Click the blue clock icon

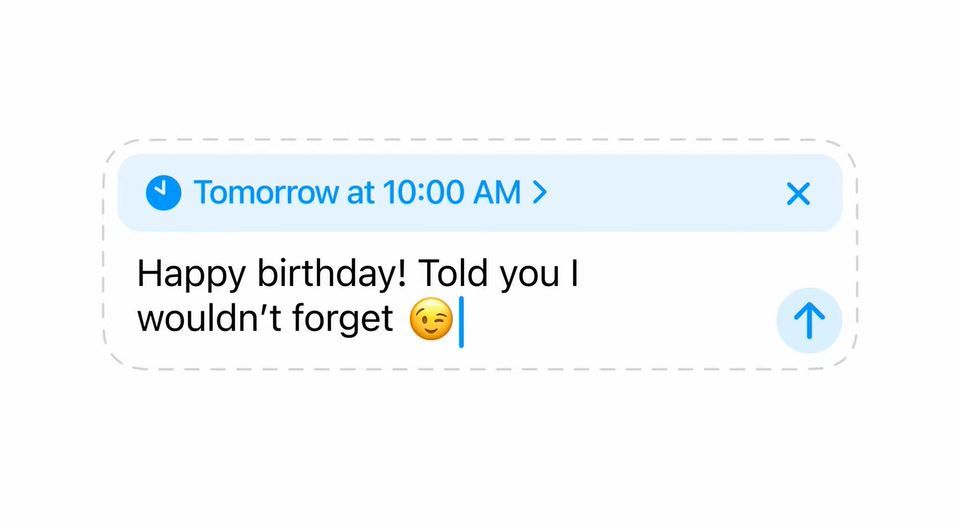click(163, 193)
